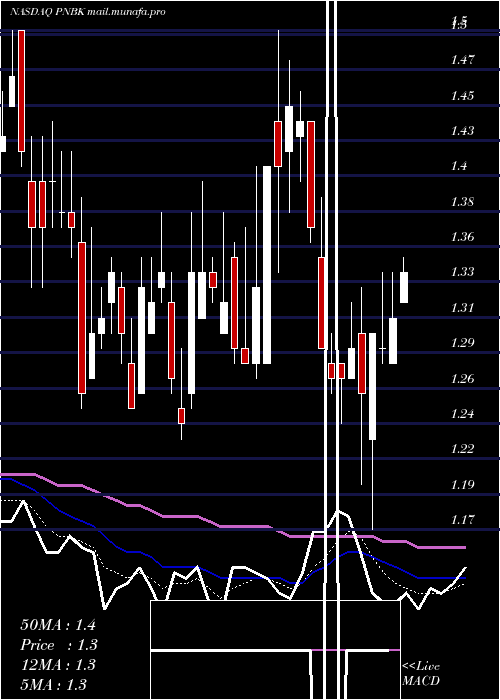Click the 1.4 price axis label
This screenshot has width=500, height=700.
tap(459, 166)
